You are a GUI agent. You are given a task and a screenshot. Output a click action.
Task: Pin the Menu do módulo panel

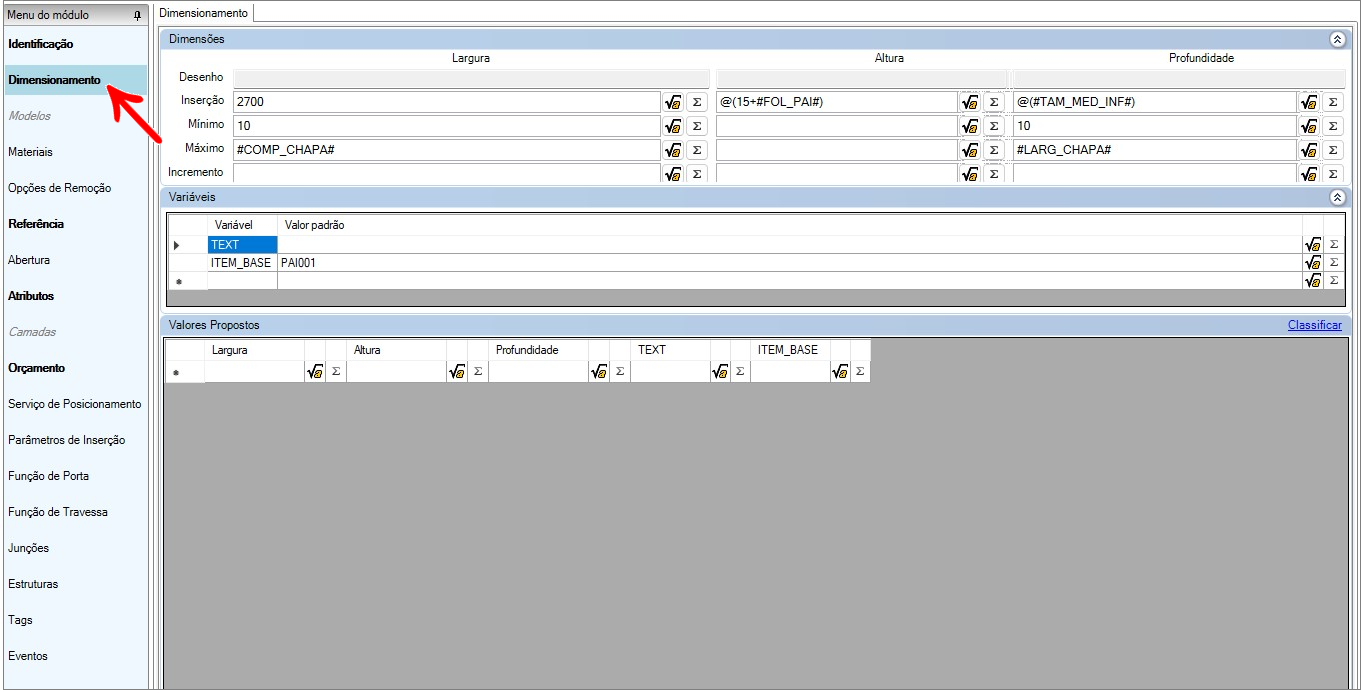click(137, 15)
